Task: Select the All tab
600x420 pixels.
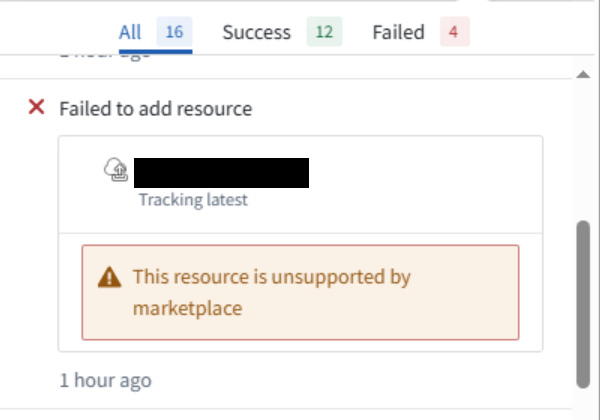Action: (155, 32)
